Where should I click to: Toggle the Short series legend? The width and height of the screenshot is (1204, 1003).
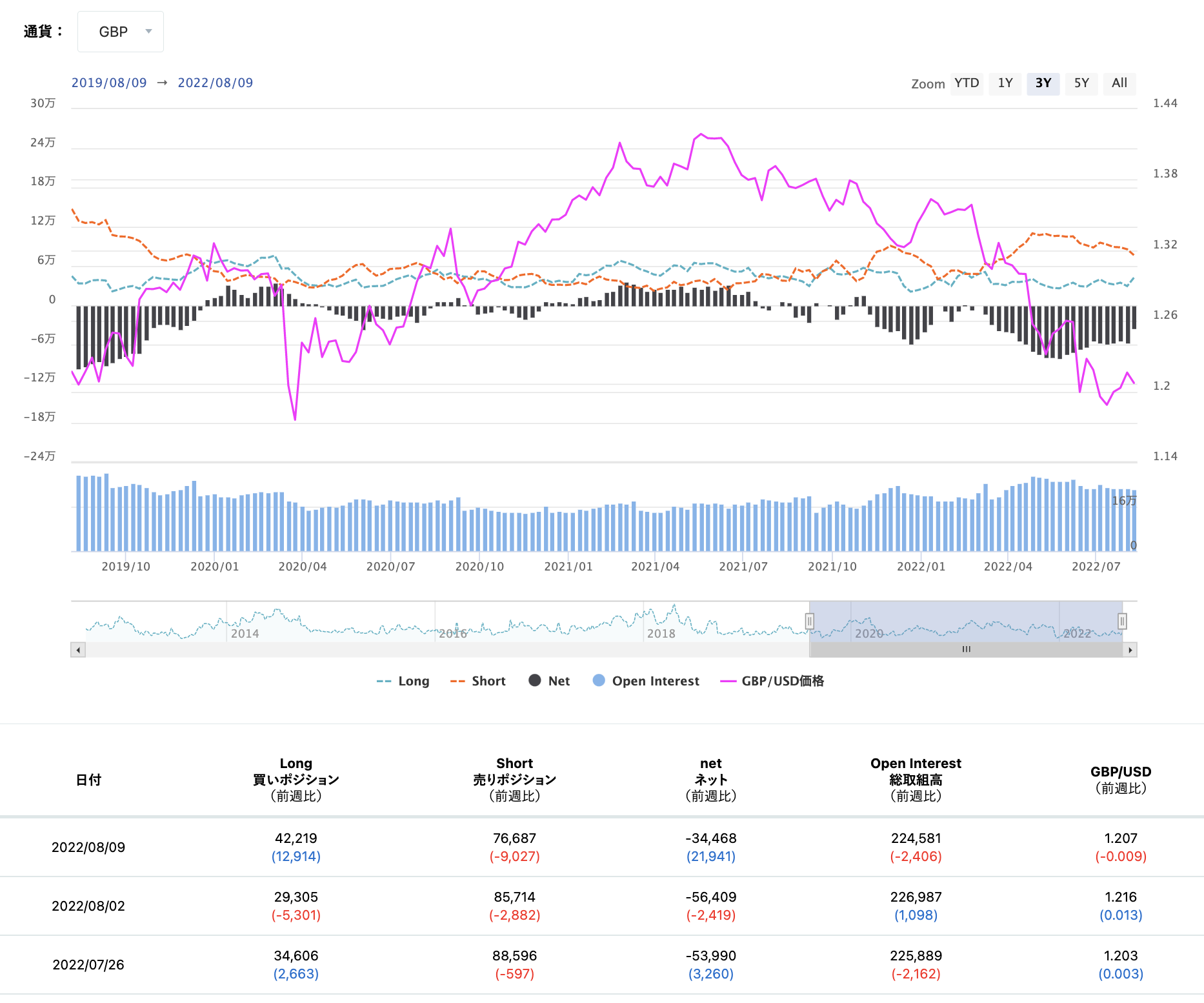pos(477,681)
